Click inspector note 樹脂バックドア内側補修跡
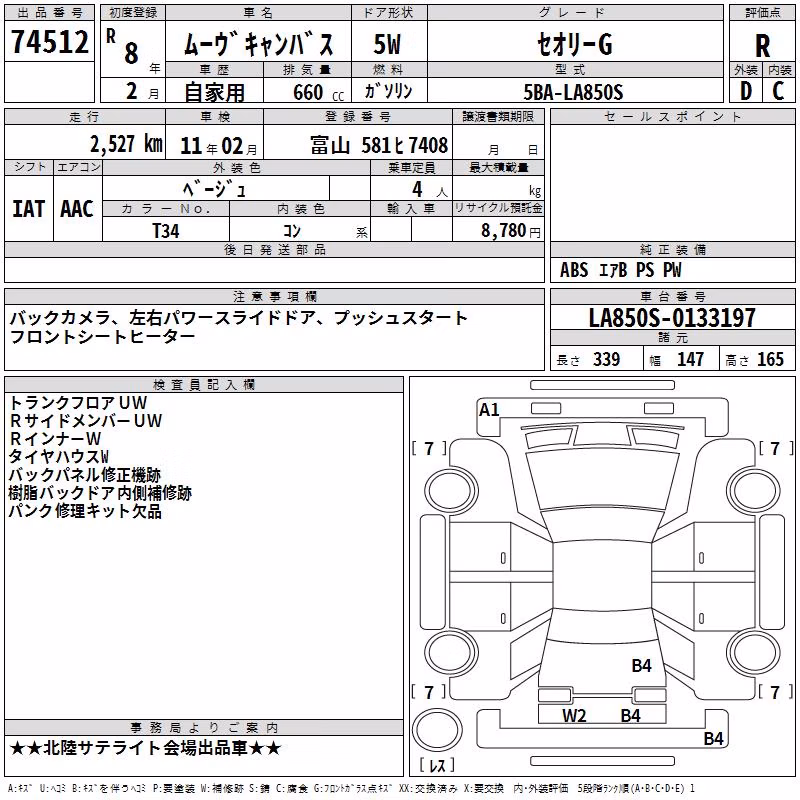This screenshot has width=800, height=800. click(100, 493)
